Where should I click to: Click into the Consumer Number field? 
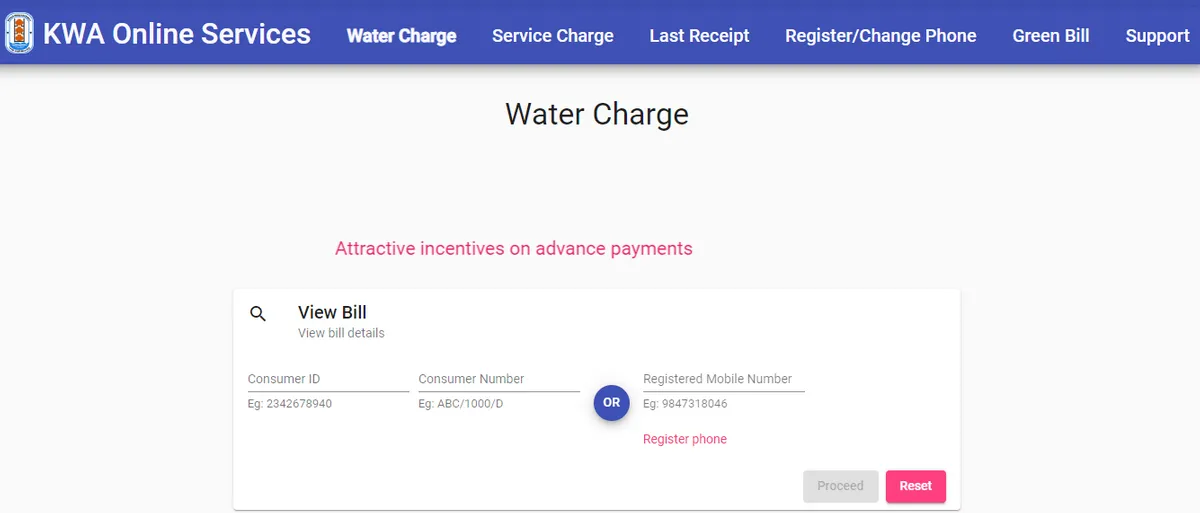click(499, 380)
